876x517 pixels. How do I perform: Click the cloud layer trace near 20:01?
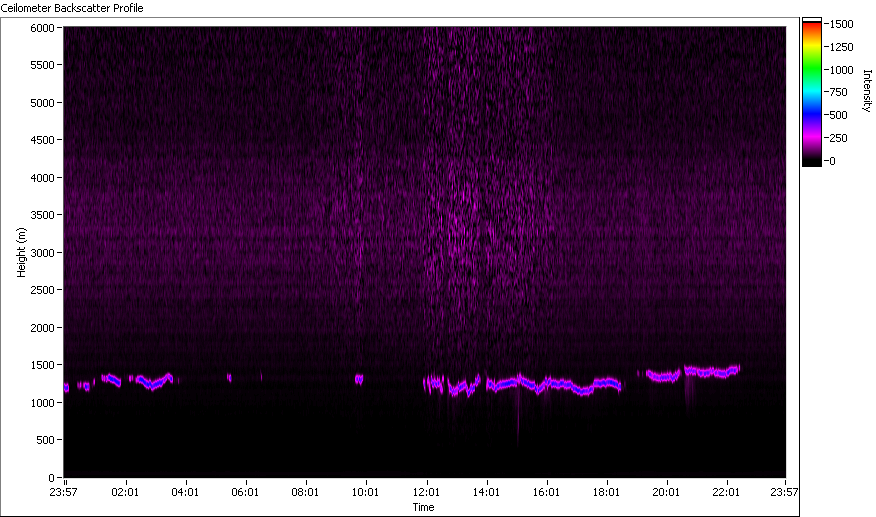coord(664,376)
